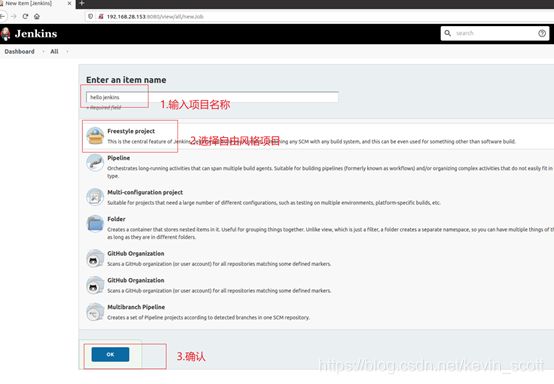Open the search help question-mark icon

[542, 33]
